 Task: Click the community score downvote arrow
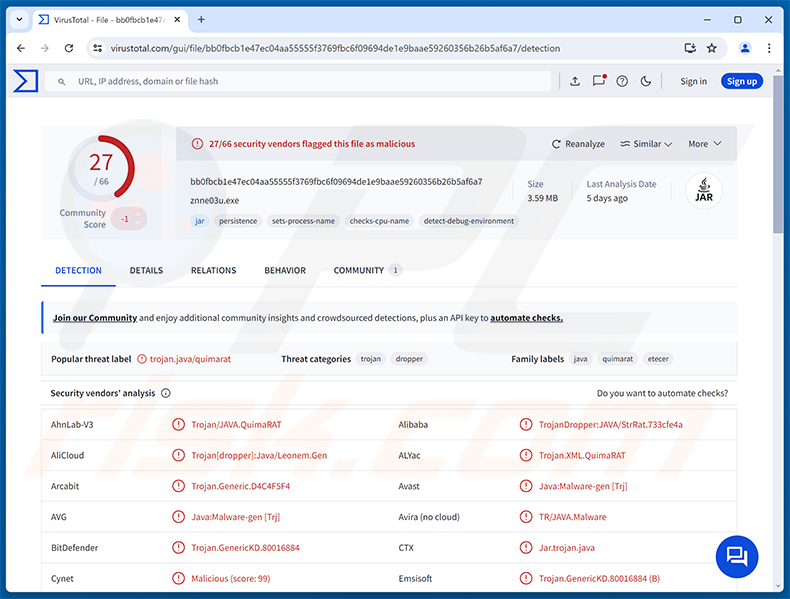(138, 223)
